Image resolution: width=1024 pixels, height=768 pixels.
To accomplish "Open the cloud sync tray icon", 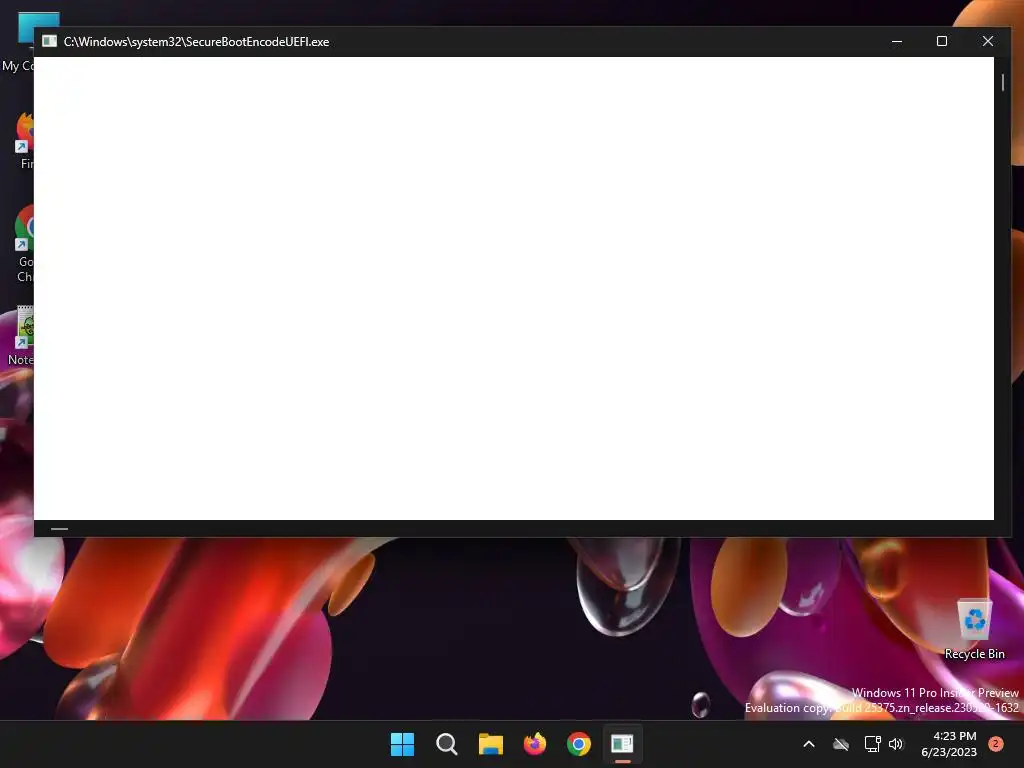I will coord(840,744).
